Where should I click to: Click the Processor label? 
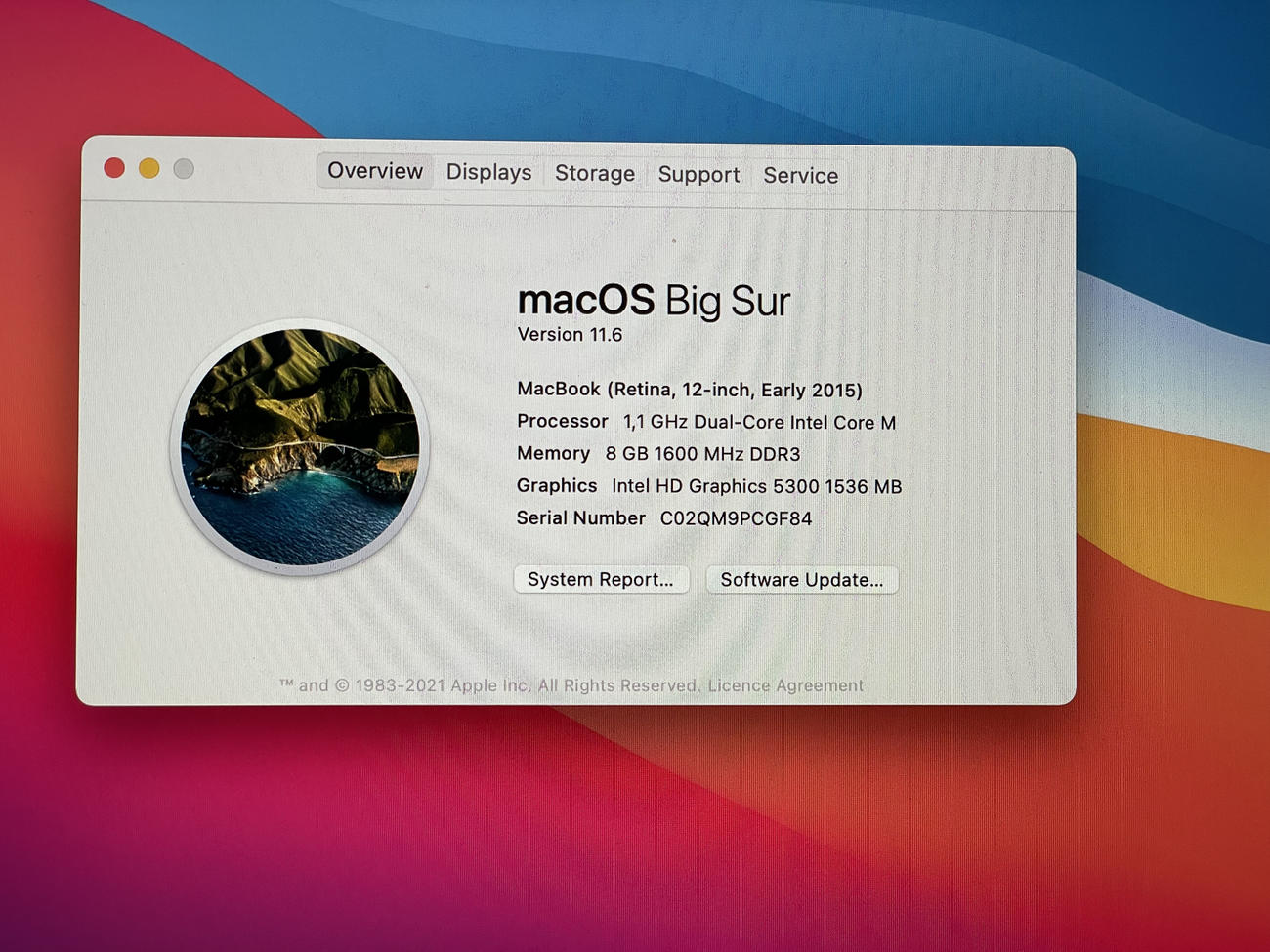point(563,421)
